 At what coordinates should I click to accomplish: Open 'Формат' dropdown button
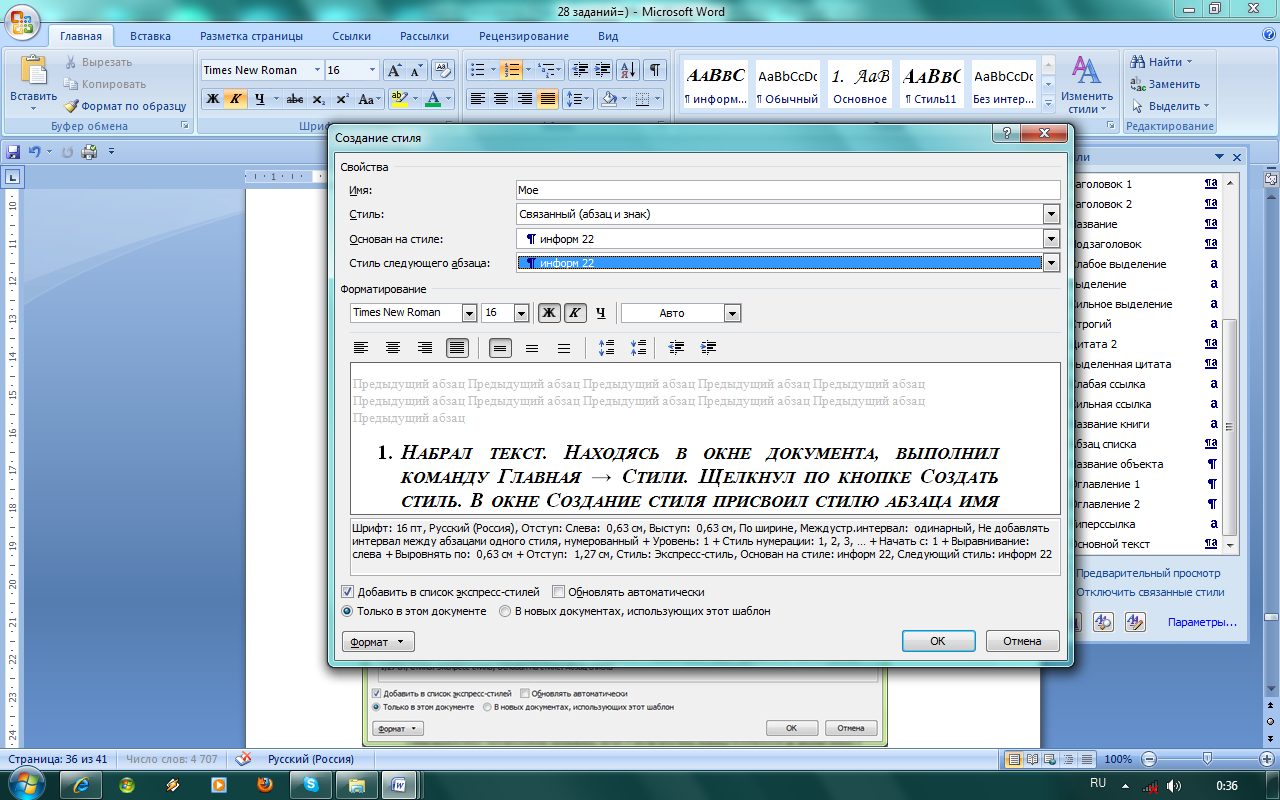[x=378, y=642]
